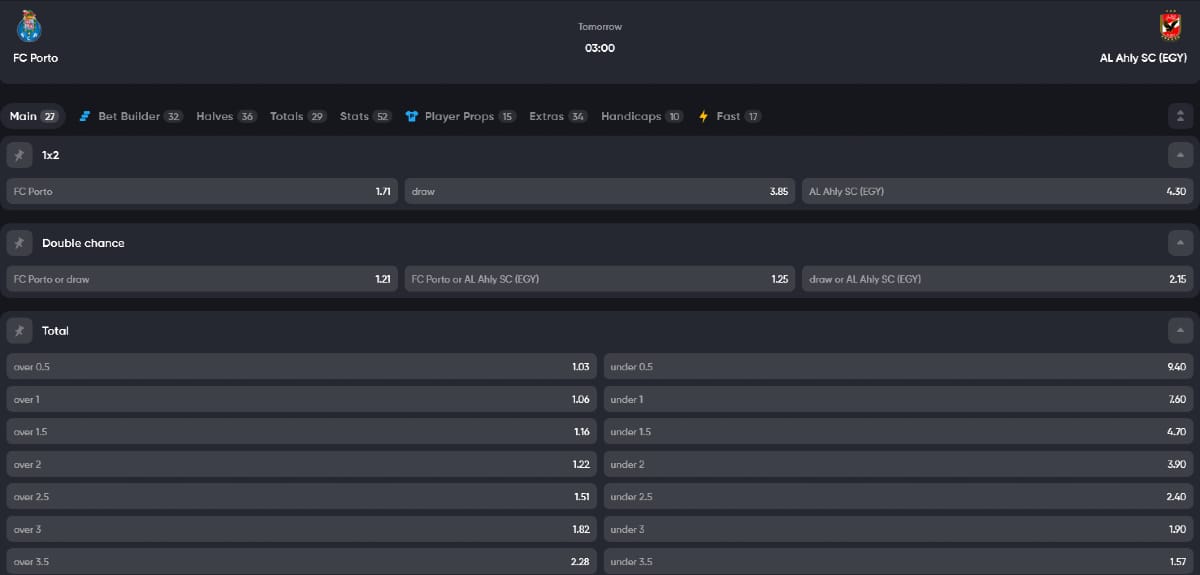Click the AL Ahly SC (EGY) team name

click(x=1143, y=58)
